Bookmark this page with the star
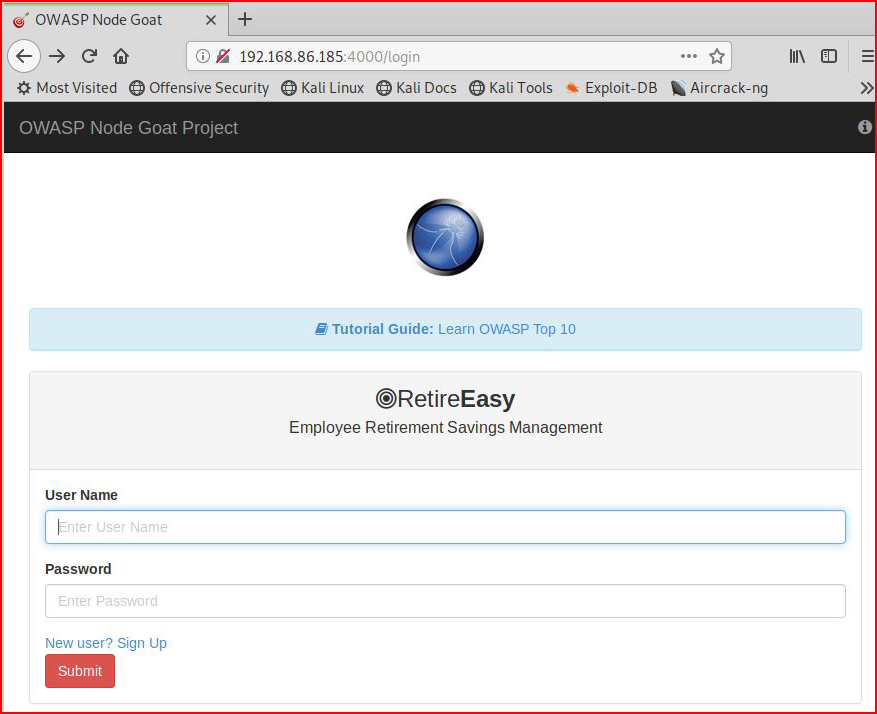The height and width of the screenshot is (714, 877). 716,56
